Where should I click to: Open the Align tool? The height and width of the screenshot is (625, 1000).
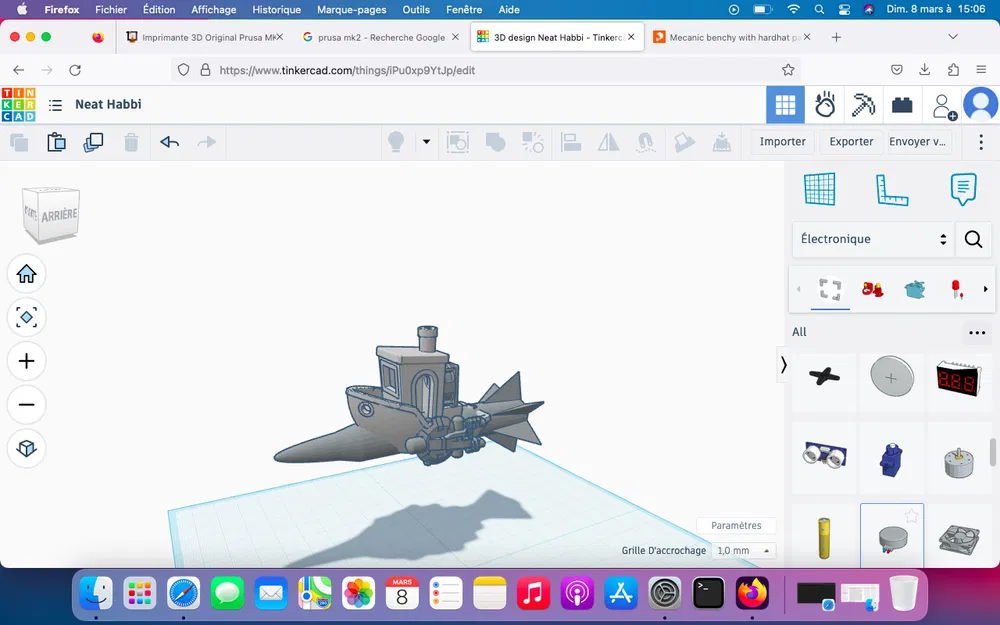[571, 142]
